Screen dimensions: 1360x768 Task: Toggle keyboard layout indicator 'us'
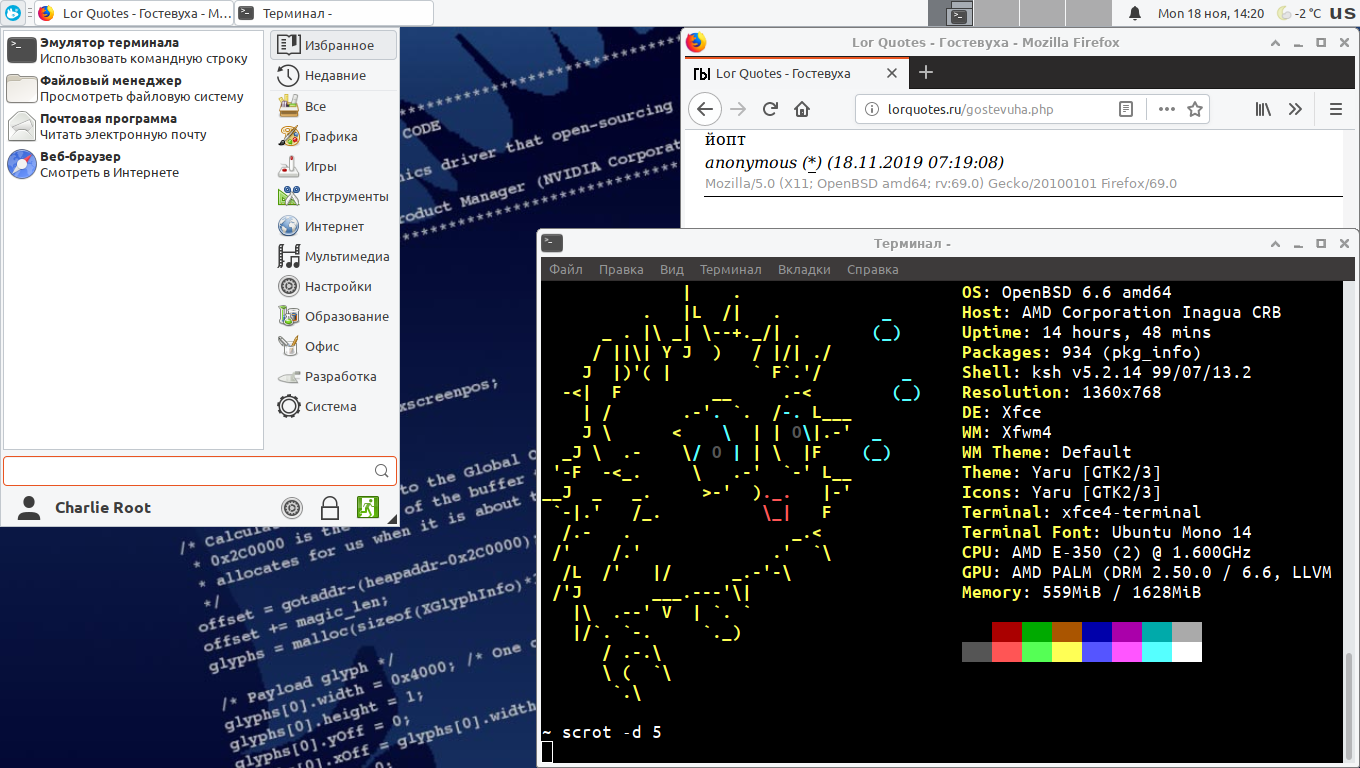[x=1342, y=13]
